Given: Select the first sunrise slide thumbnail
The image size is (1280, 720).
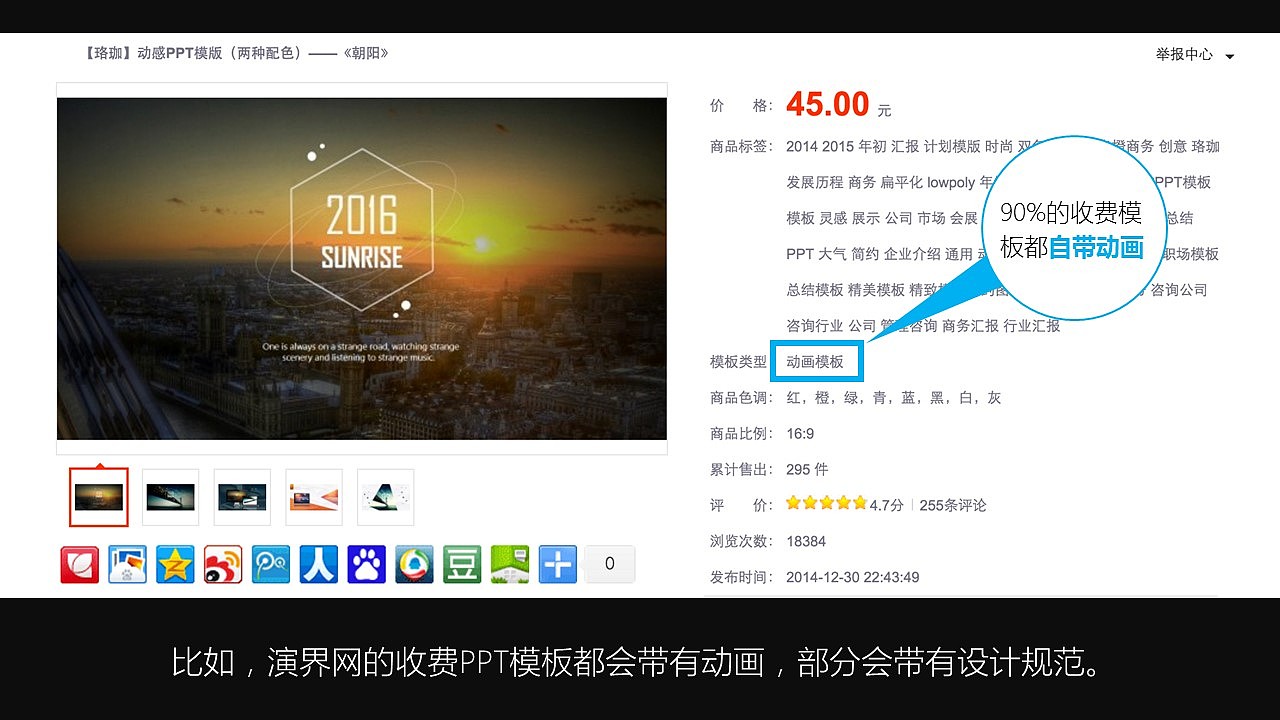Looking at the screenshot, I should [x=98, y=497].
